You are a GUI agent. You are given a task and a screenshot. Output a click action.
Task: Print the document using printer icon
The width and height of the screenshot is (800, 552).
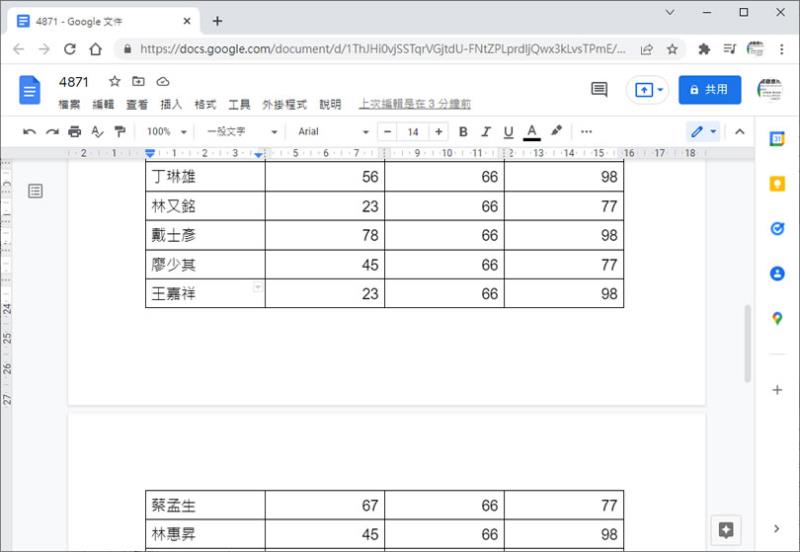[74, 132]
